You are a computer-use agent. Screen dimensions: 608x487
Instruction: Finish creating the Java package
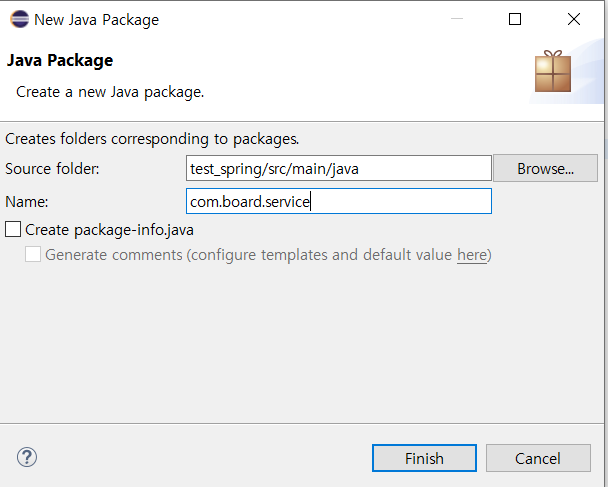pyautogui.click(x=424, y=458)
